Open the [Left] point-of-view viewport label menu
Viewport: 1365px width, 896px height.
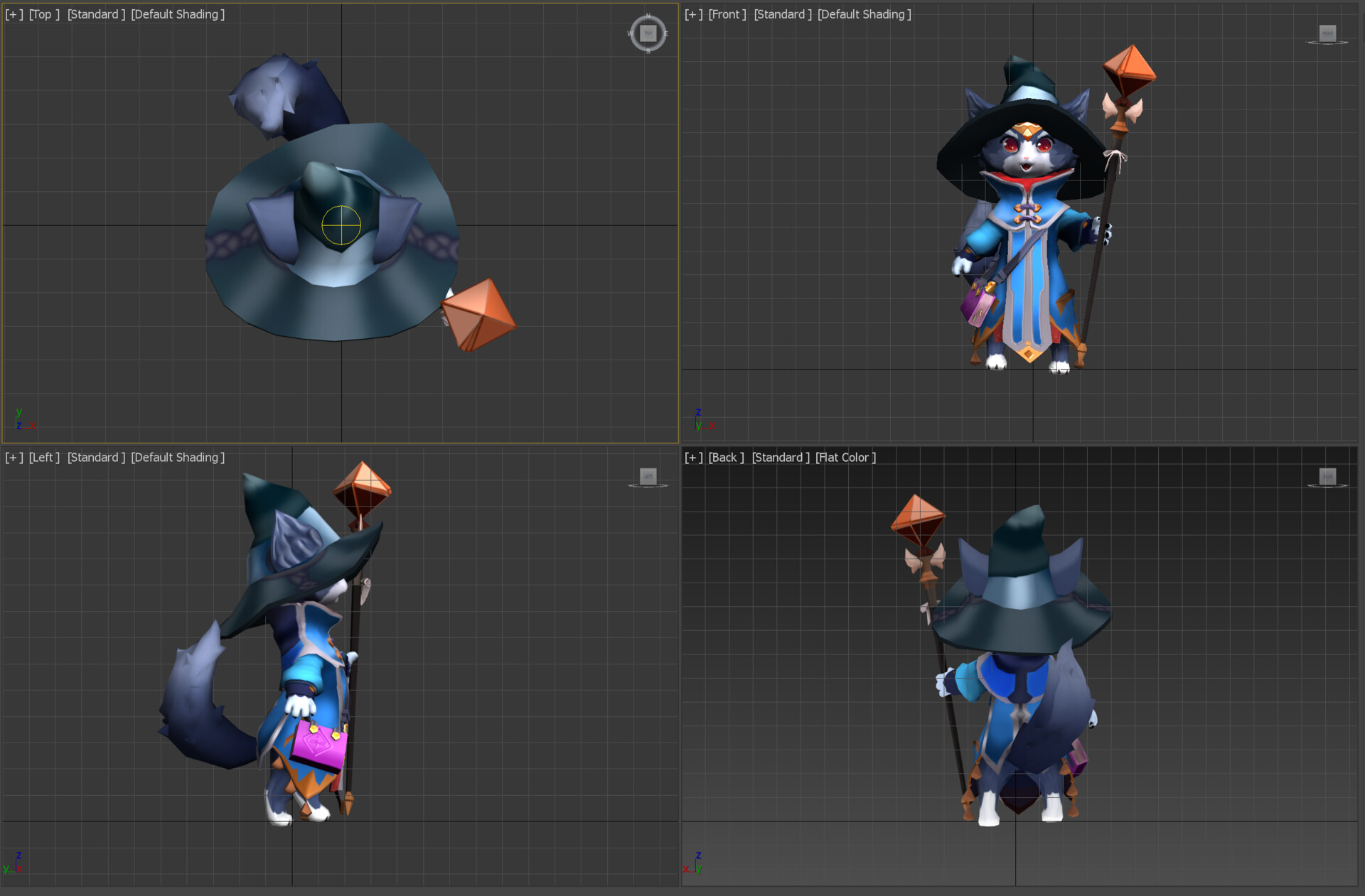tap(44, 457)
